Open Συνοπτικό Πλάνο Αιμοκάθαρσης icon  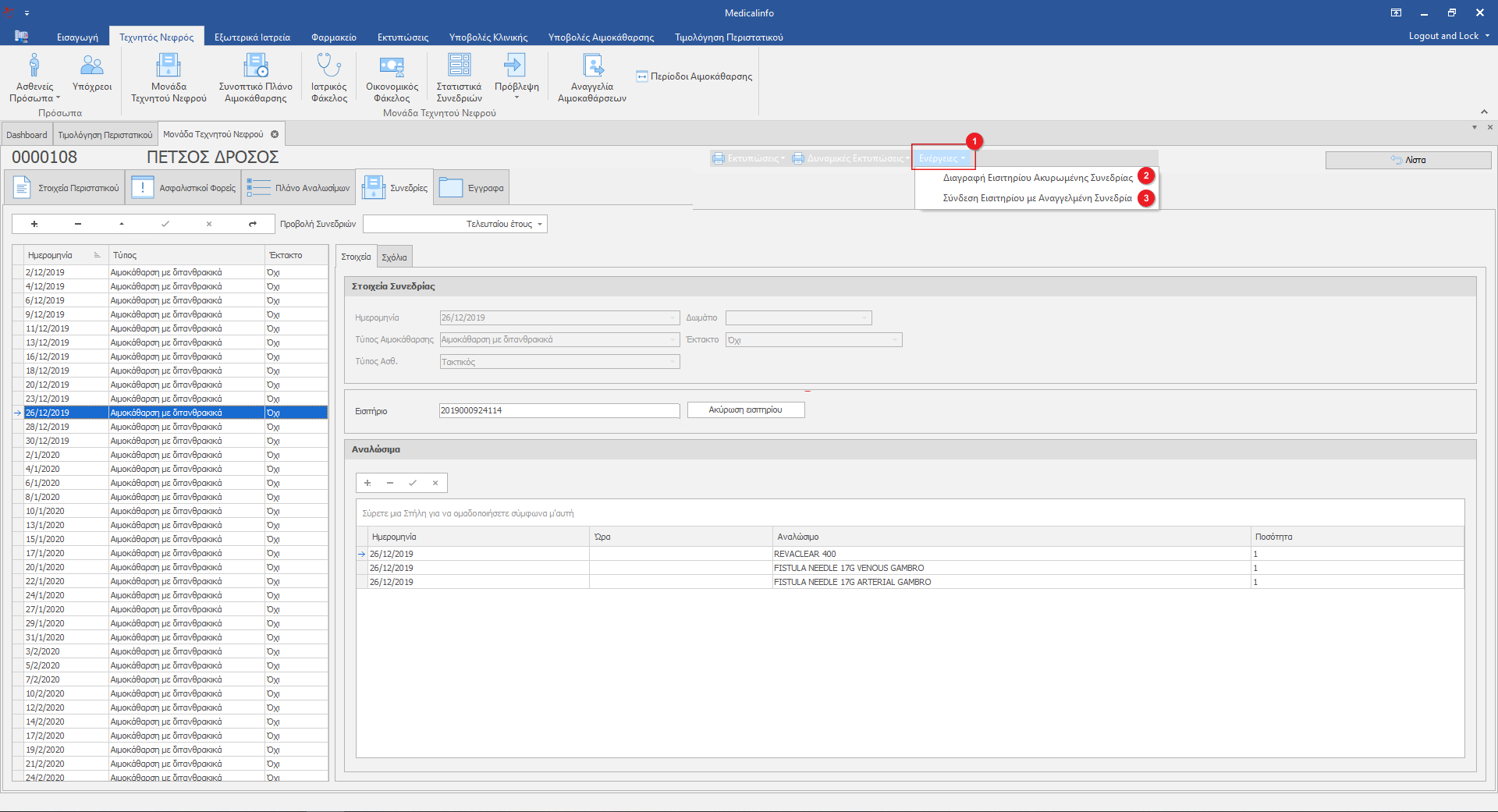pos(255,76)
